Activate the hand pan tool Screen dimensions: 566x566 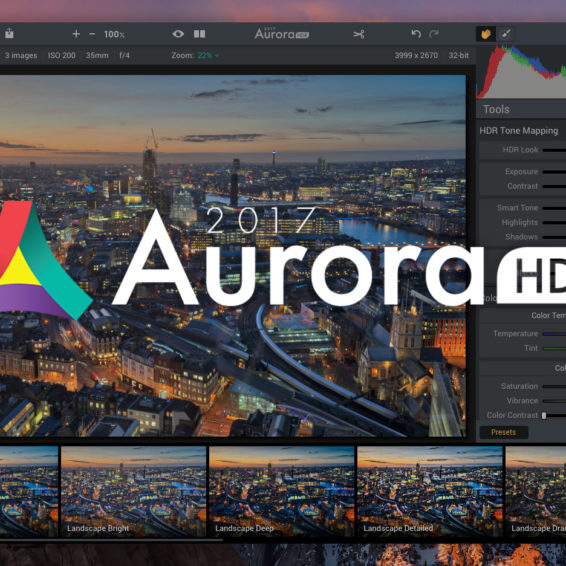coord(486,34)
